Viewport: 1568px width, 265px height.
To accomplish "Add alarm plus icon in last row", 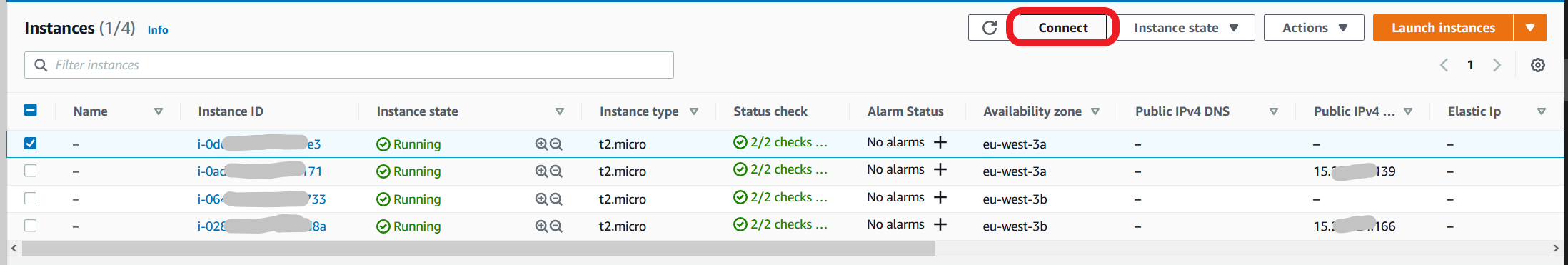I will [940, 224].
